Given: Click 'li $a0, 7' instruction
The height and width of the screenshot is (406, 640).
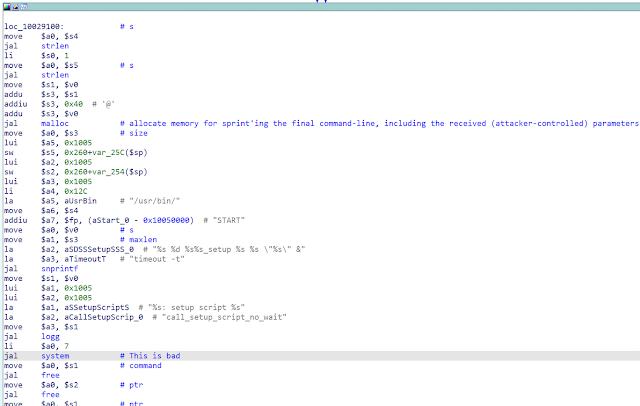Looking at the screenshot, I should [36, 346].
